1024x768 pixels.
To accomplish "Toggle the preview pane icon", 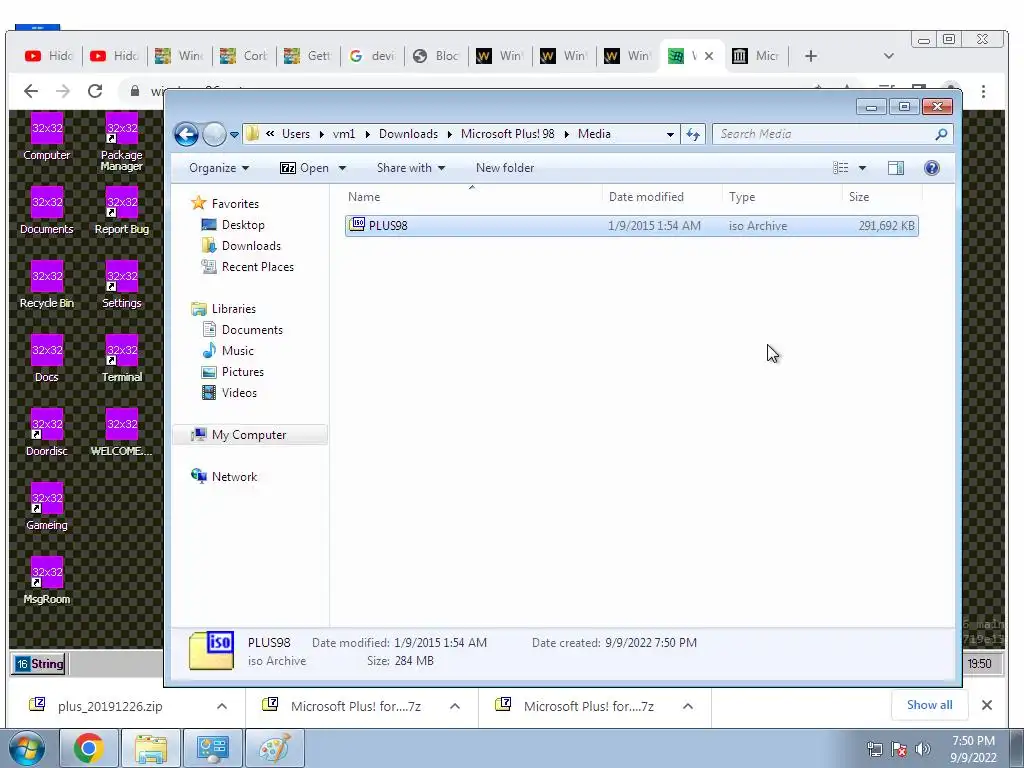I will pyautogui.click(x=896, y=168).
